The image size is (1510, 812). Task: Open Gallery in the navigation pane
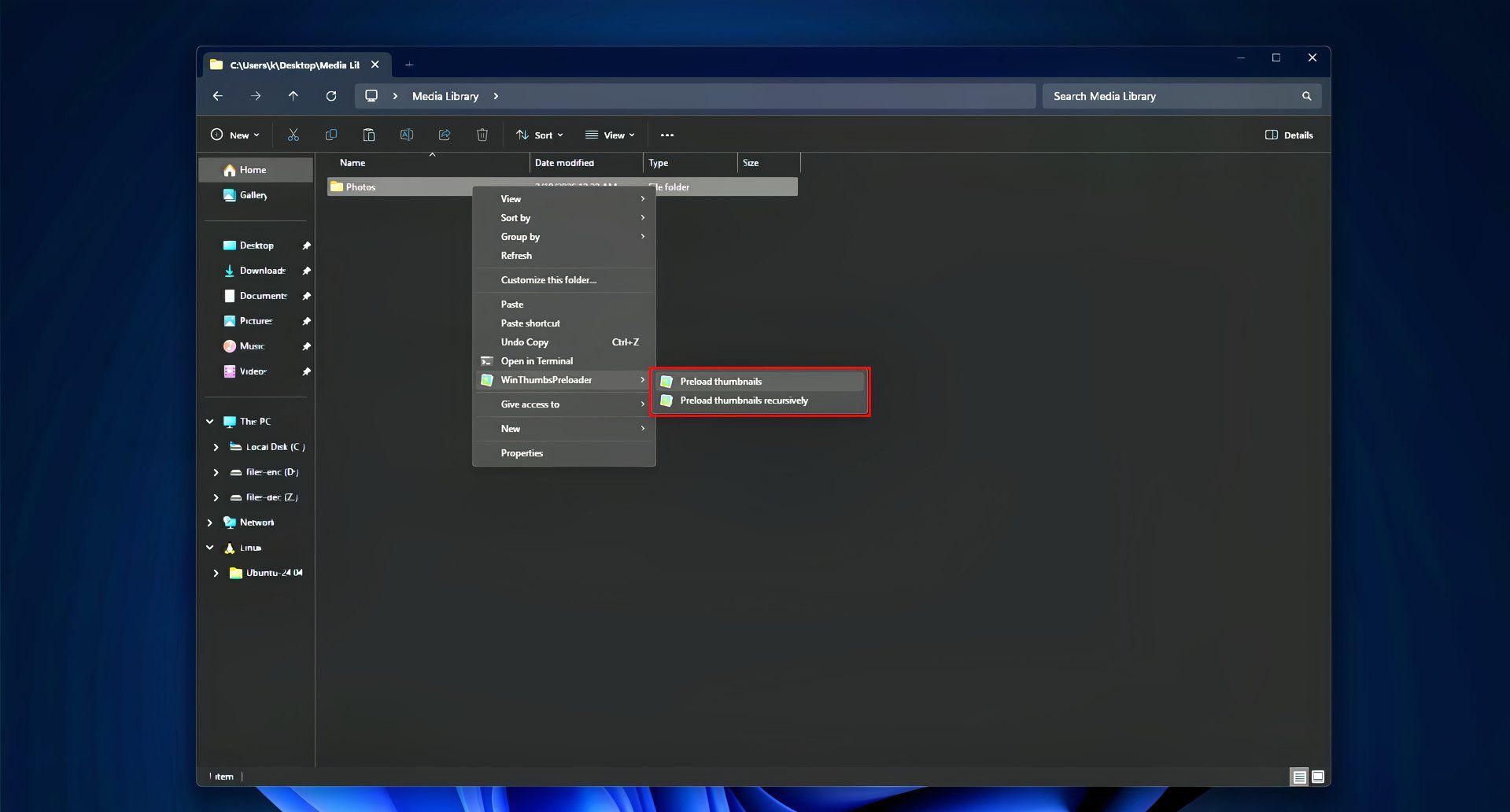pos(256,195)
